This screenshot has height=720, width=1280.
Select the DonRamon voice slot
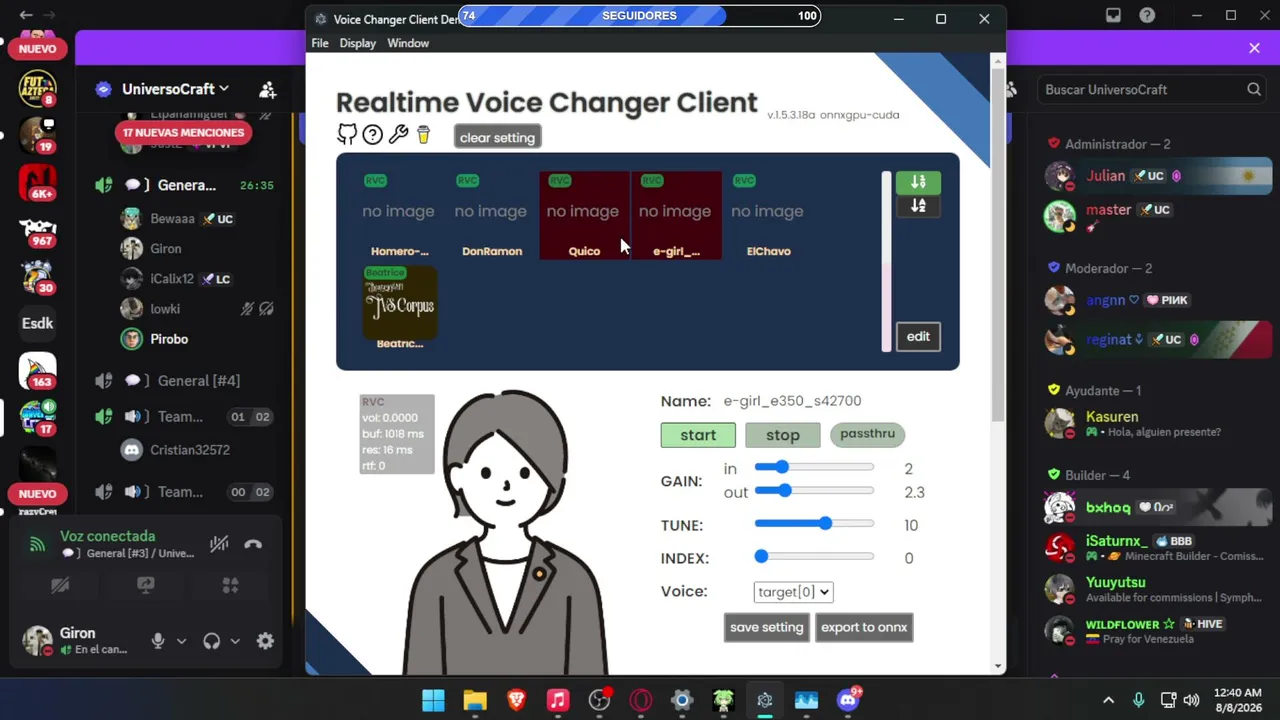click(491, 216)
